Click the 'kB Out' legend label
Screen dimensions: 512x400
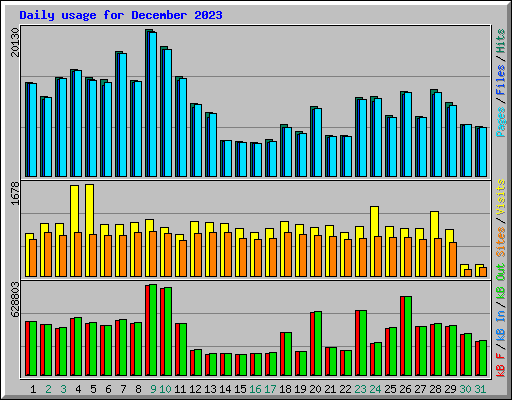[501, 283]
